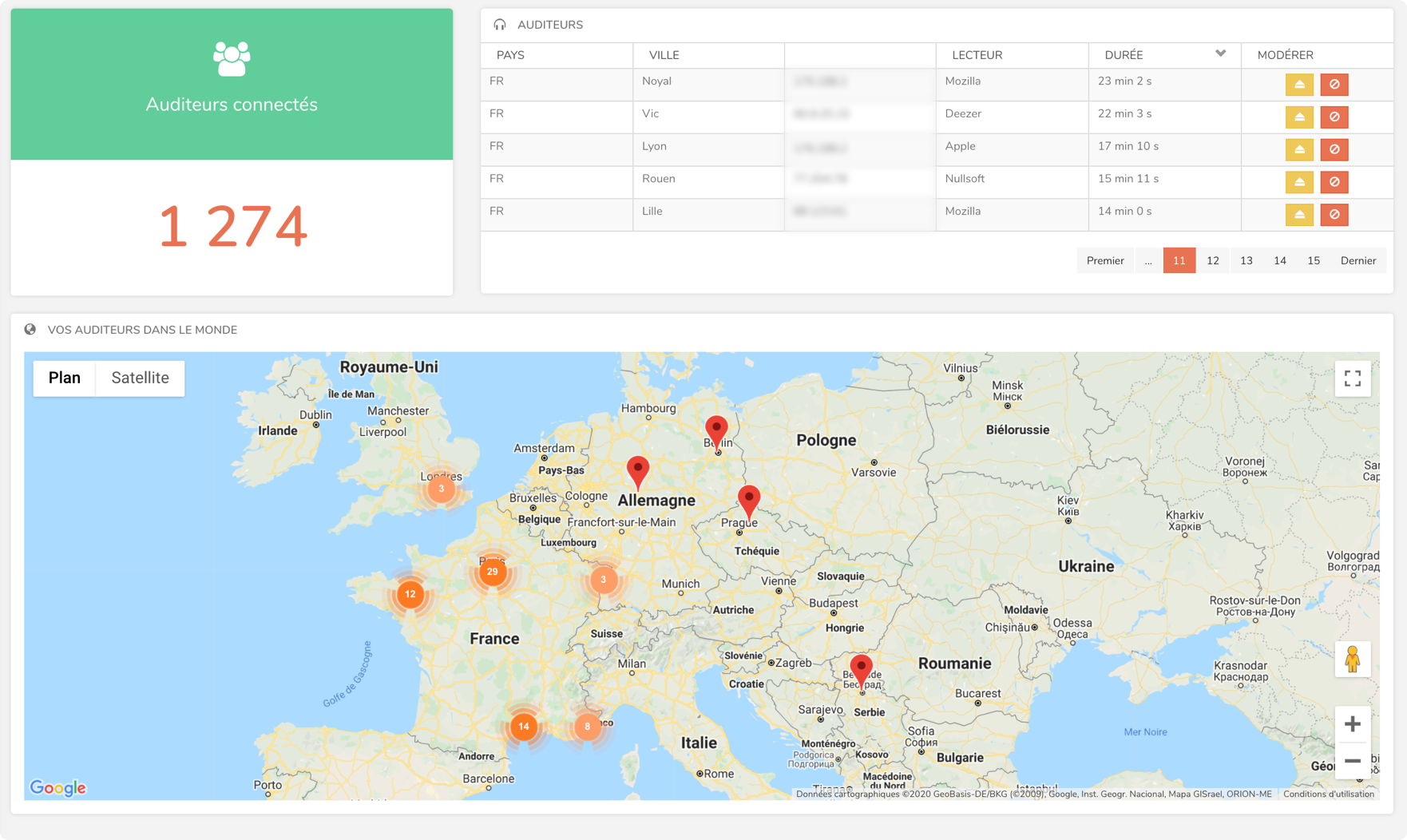Select the red pin near Prague
Viewport: 1407px width, 840px height.
749,501
